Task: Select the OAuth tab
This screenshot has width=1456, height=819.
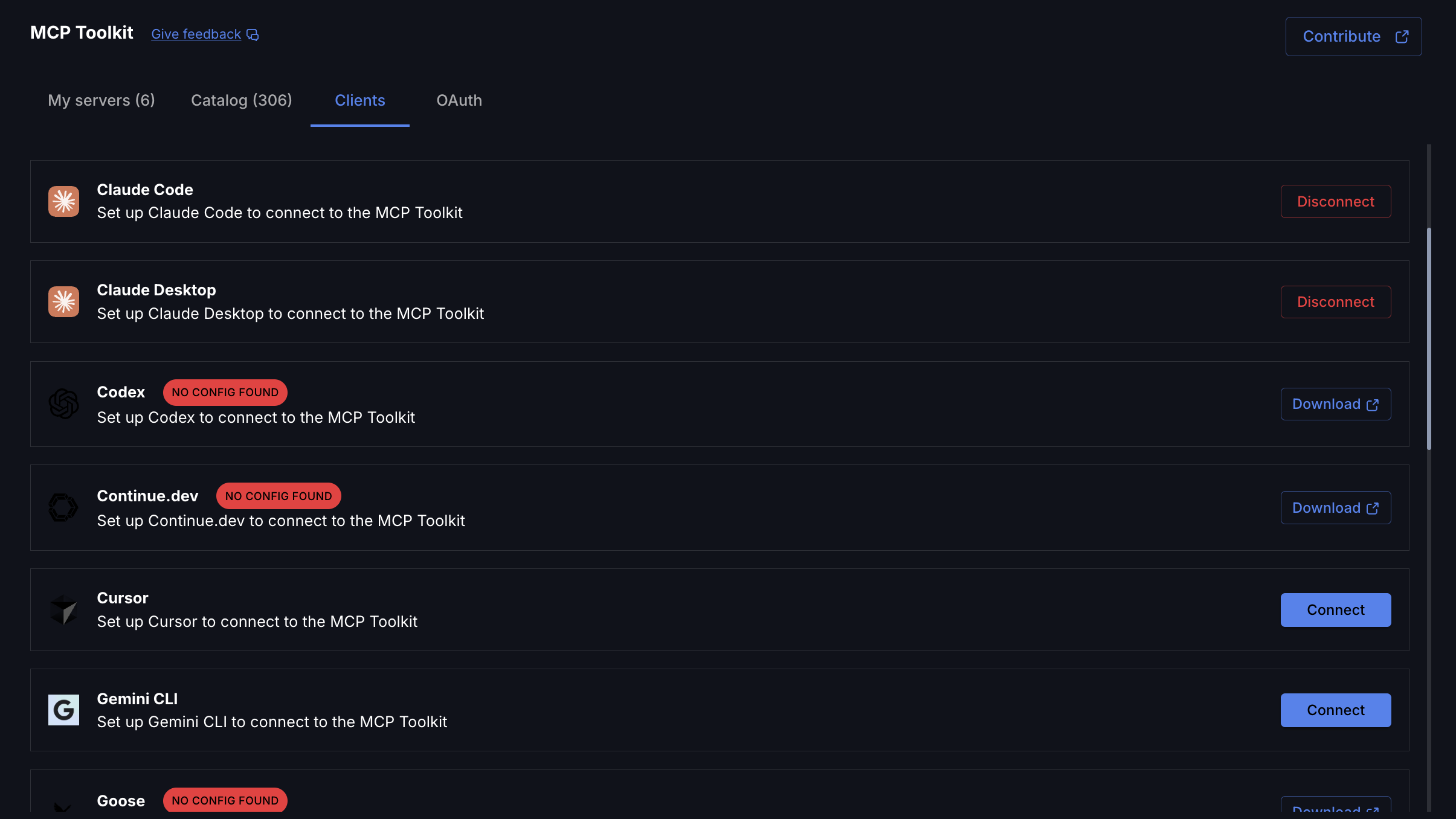Action: [x=459, y=100]
